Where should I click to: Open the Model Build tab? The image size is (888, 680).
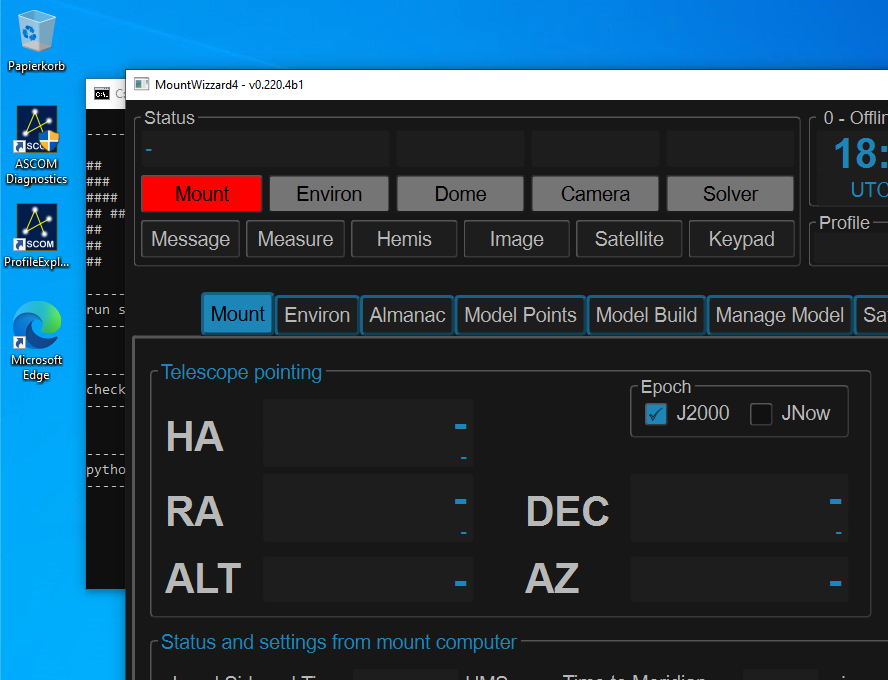pos(646,315)
